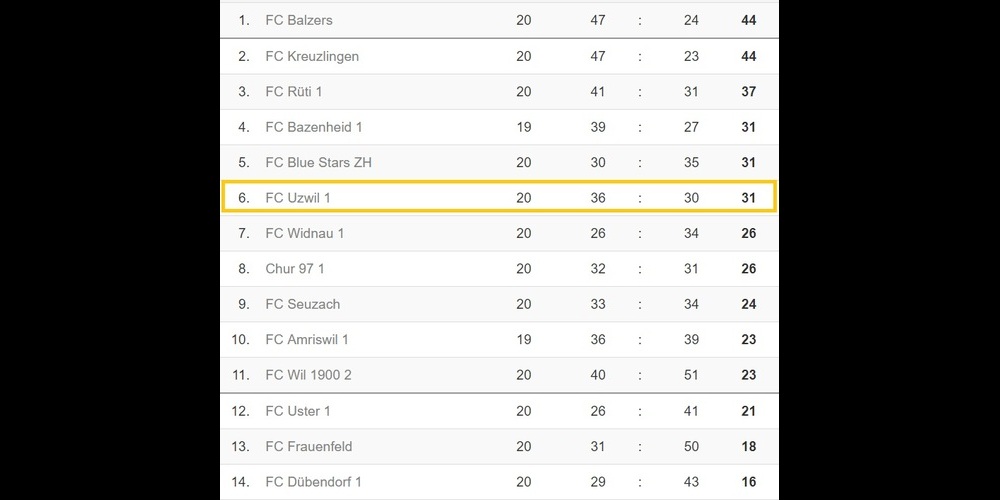Click FC Wil 1900 2's goals conceded value 51
Image resolution: width=1000 pixels, height=500 pixels.
pos(691,375)
